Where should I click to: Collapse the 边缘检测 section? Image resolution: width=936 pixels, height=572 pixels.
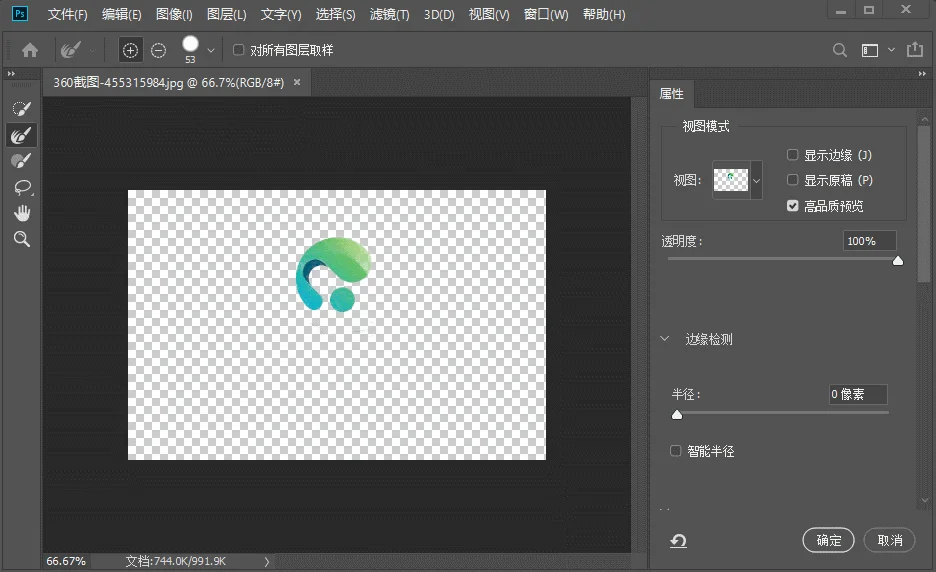point(664,339)
